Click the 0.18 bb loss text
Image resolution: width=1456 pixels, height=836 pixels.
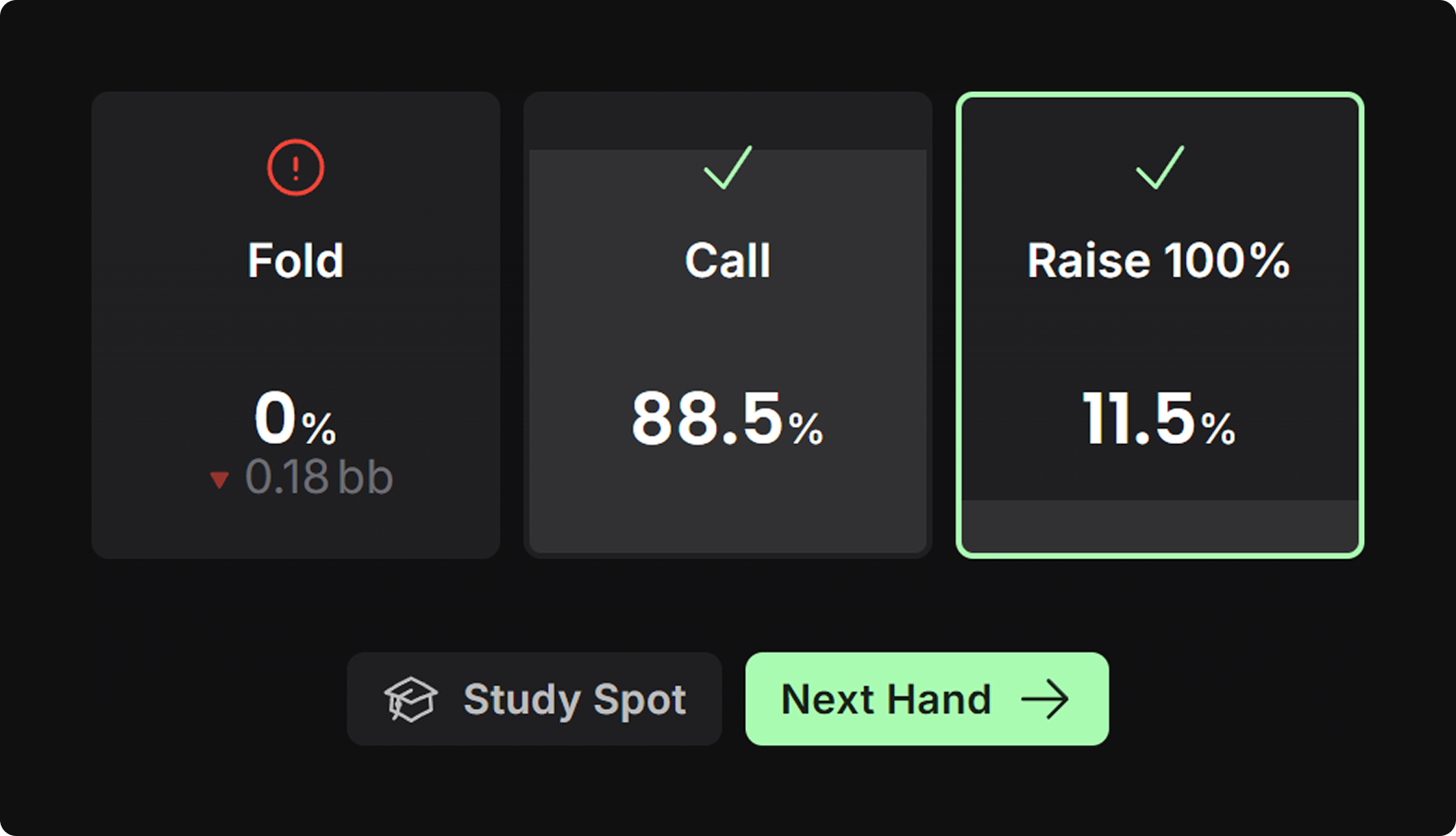(x=319, y=478)
